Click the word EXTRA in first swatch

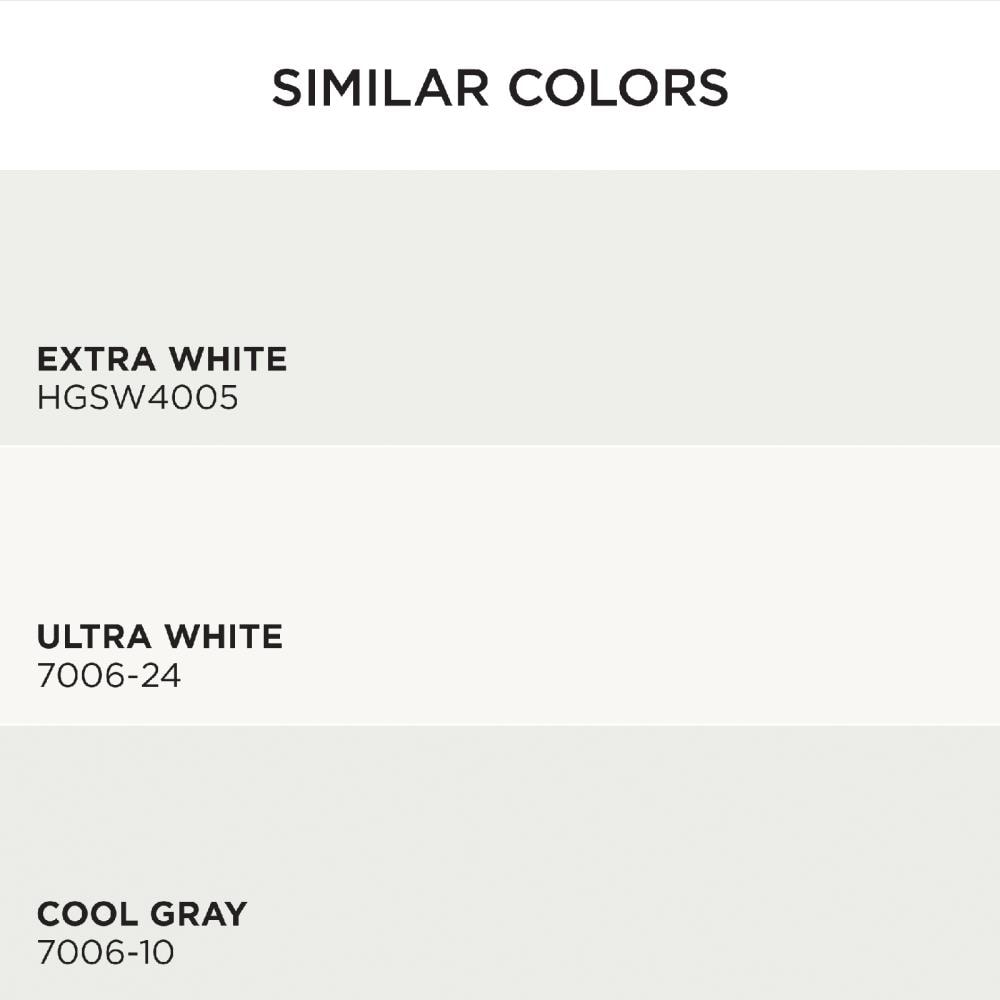(x=96, y=359)
